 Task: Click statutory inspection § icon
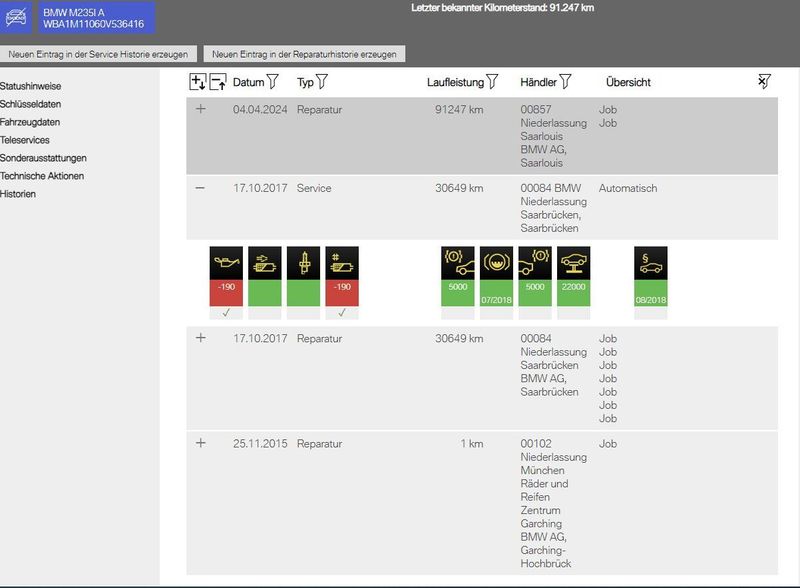pos(651,263)
